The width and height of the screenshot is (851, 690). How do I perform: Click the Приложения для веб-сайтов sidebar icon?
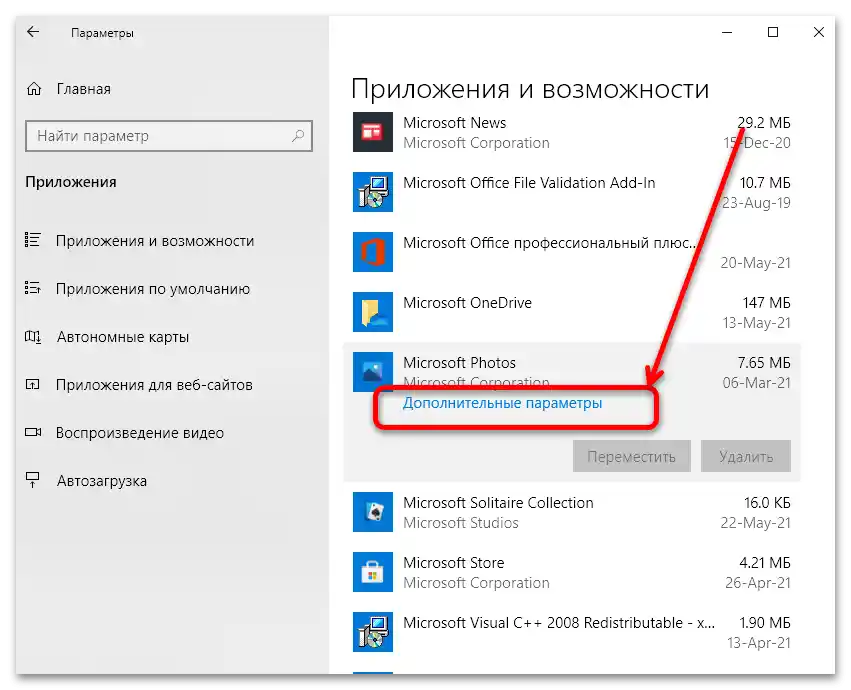click(x=33, y=384)
